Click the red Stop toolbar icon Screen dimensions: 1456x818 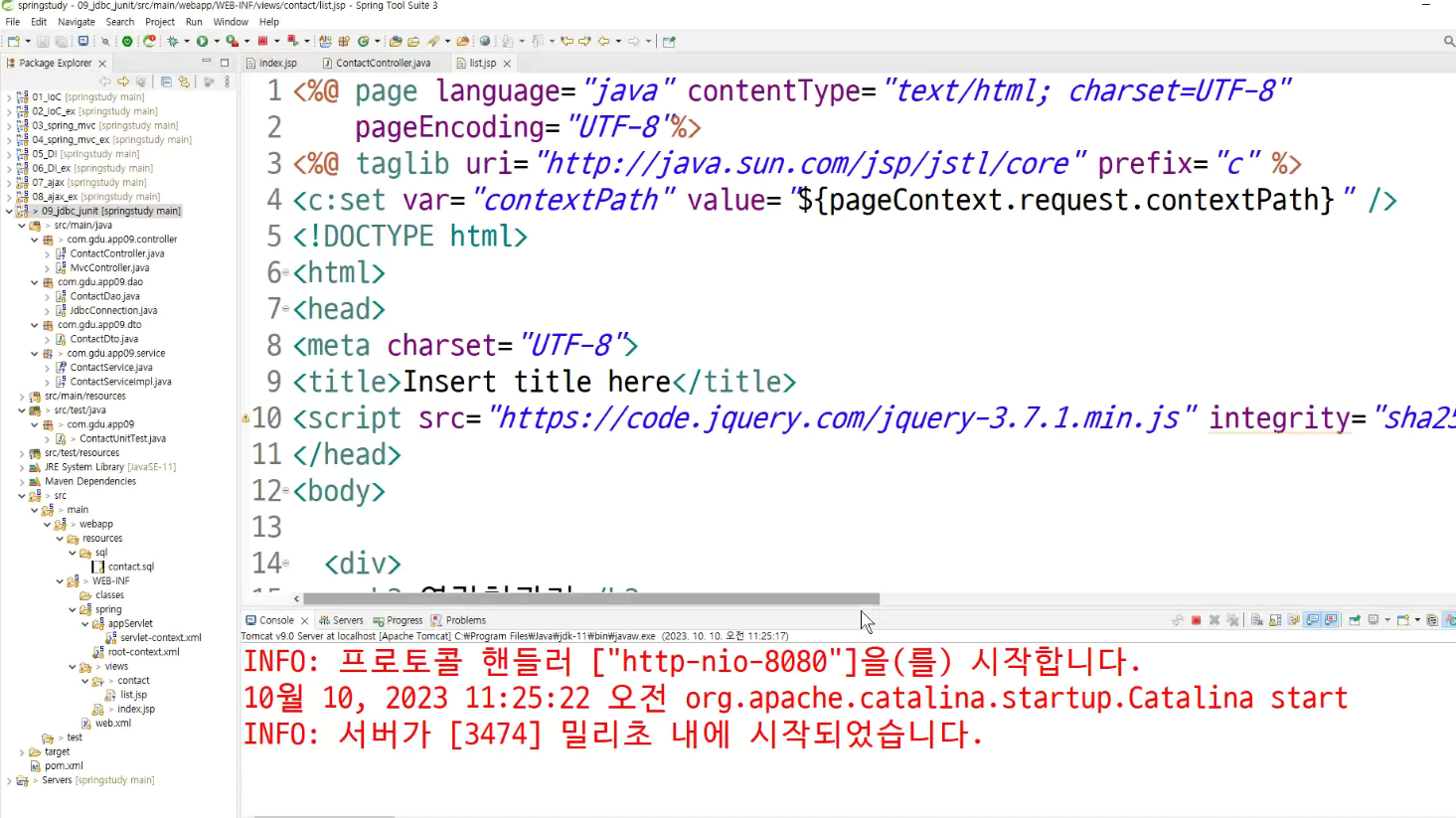262,42
